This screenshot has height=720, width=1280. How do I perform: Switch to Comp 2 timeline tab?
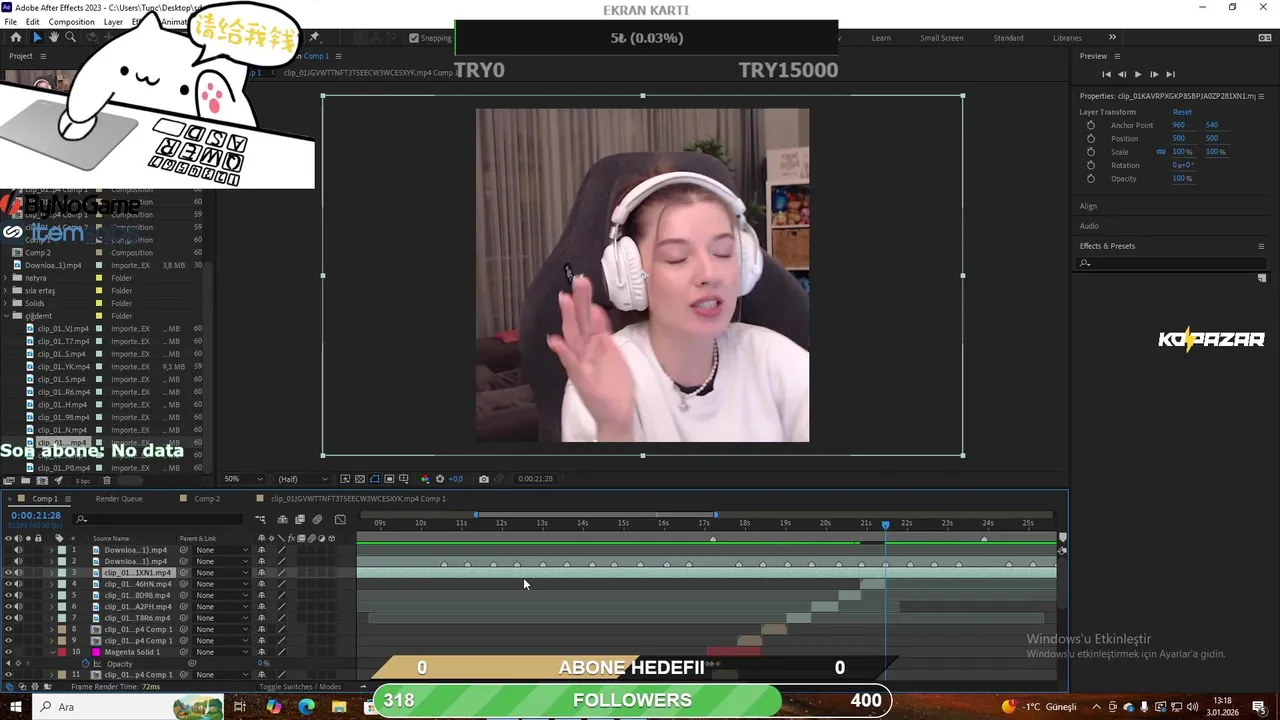coord(207,499)
